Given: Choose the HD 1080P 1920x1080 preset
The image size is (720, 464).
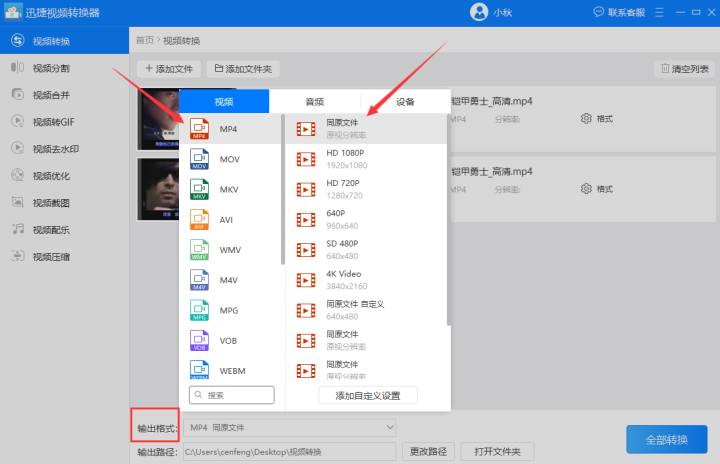Looking at the screenshot, I should pos(366,159).
